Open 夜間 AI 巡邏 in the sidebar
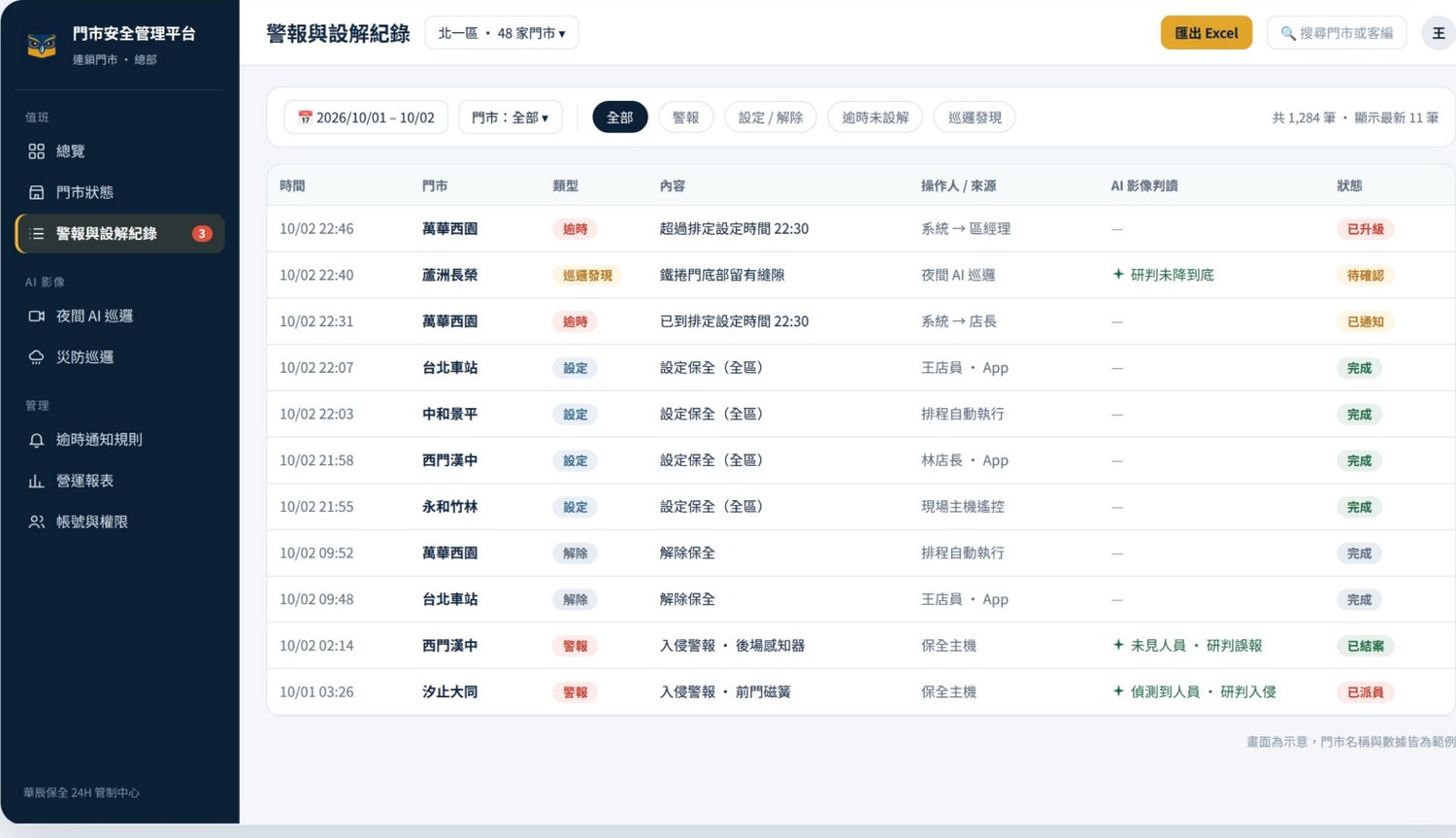This screenshot has width=1456, height=838. [120, 317]
